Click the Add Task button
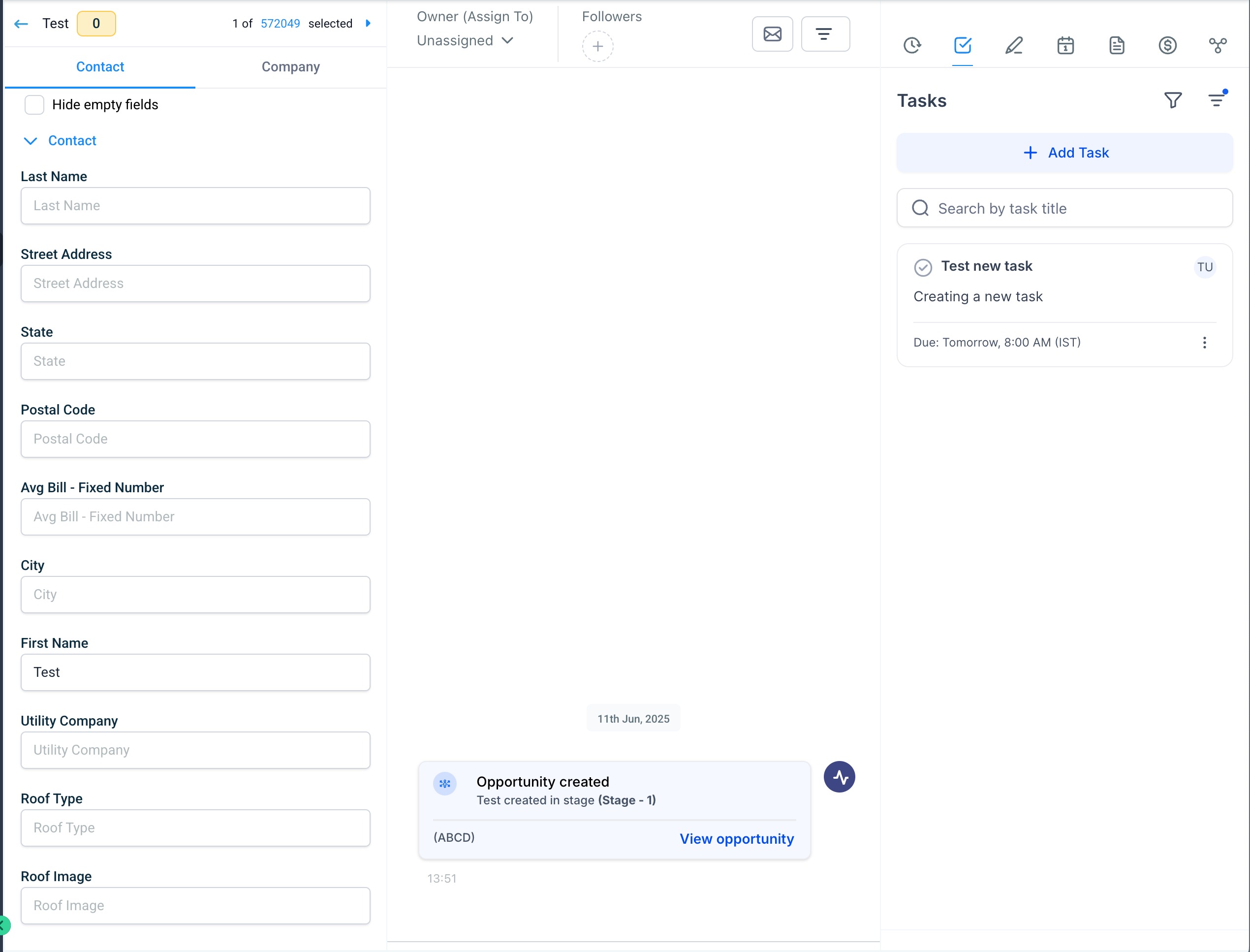 pyautogui.click(x=1064, y=153)
